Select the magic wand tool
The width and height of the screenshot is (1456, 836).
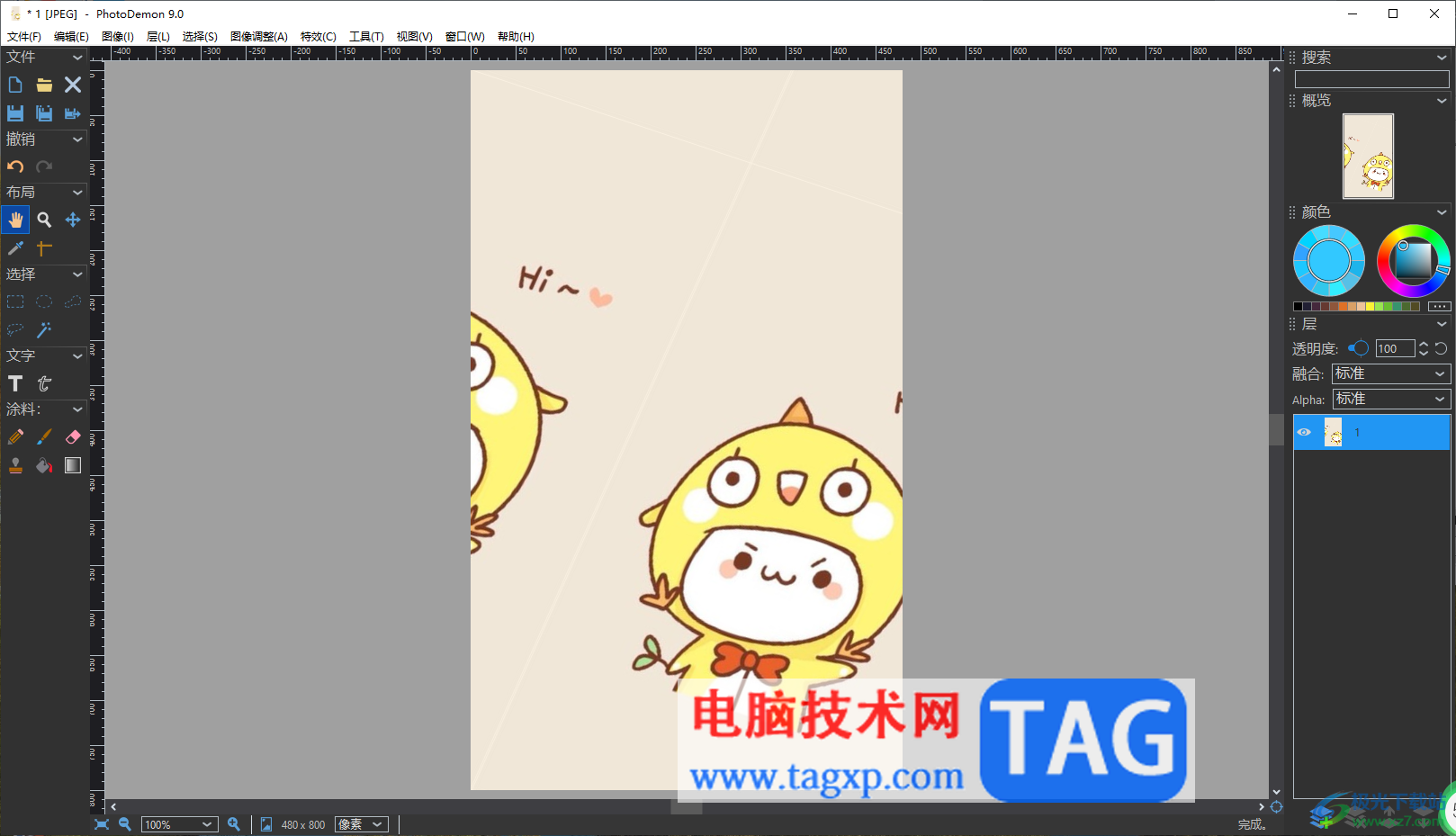tap(44, 330)
